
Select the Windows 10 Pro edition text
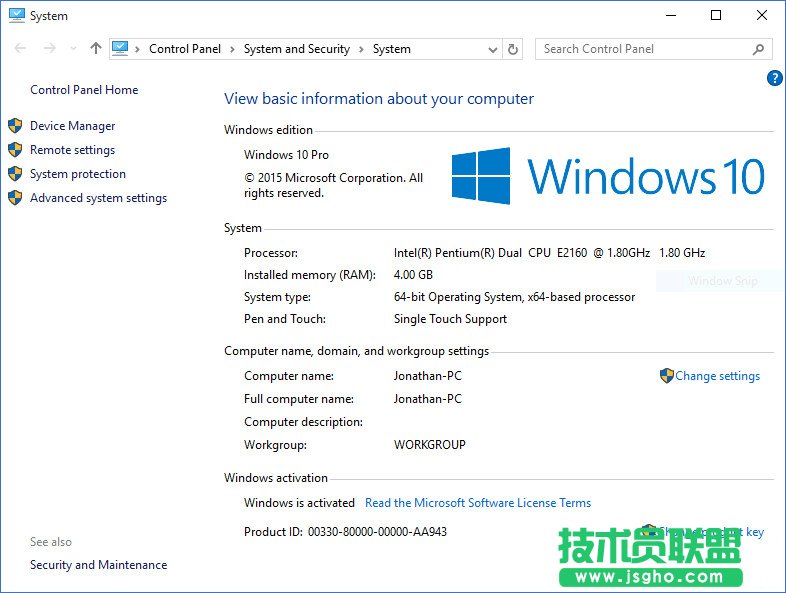click(286, 155)
